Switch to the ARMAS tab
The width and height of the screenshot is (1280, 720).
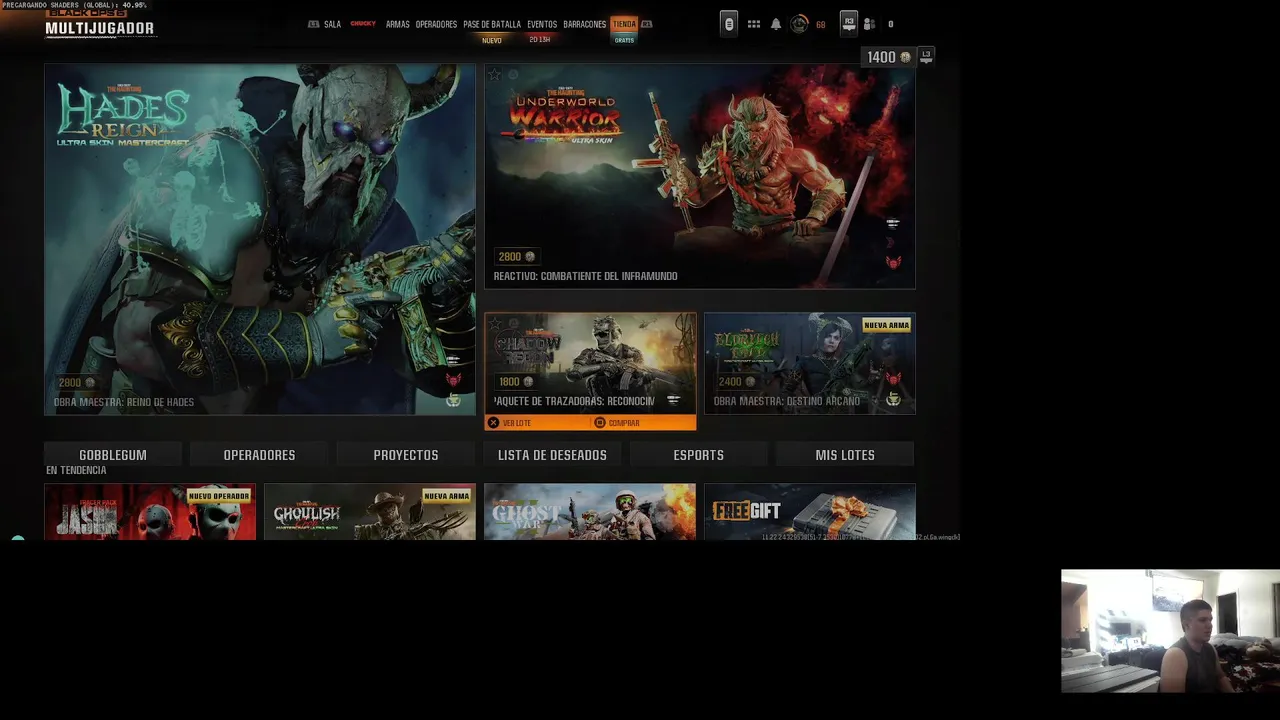click(397, 24)
